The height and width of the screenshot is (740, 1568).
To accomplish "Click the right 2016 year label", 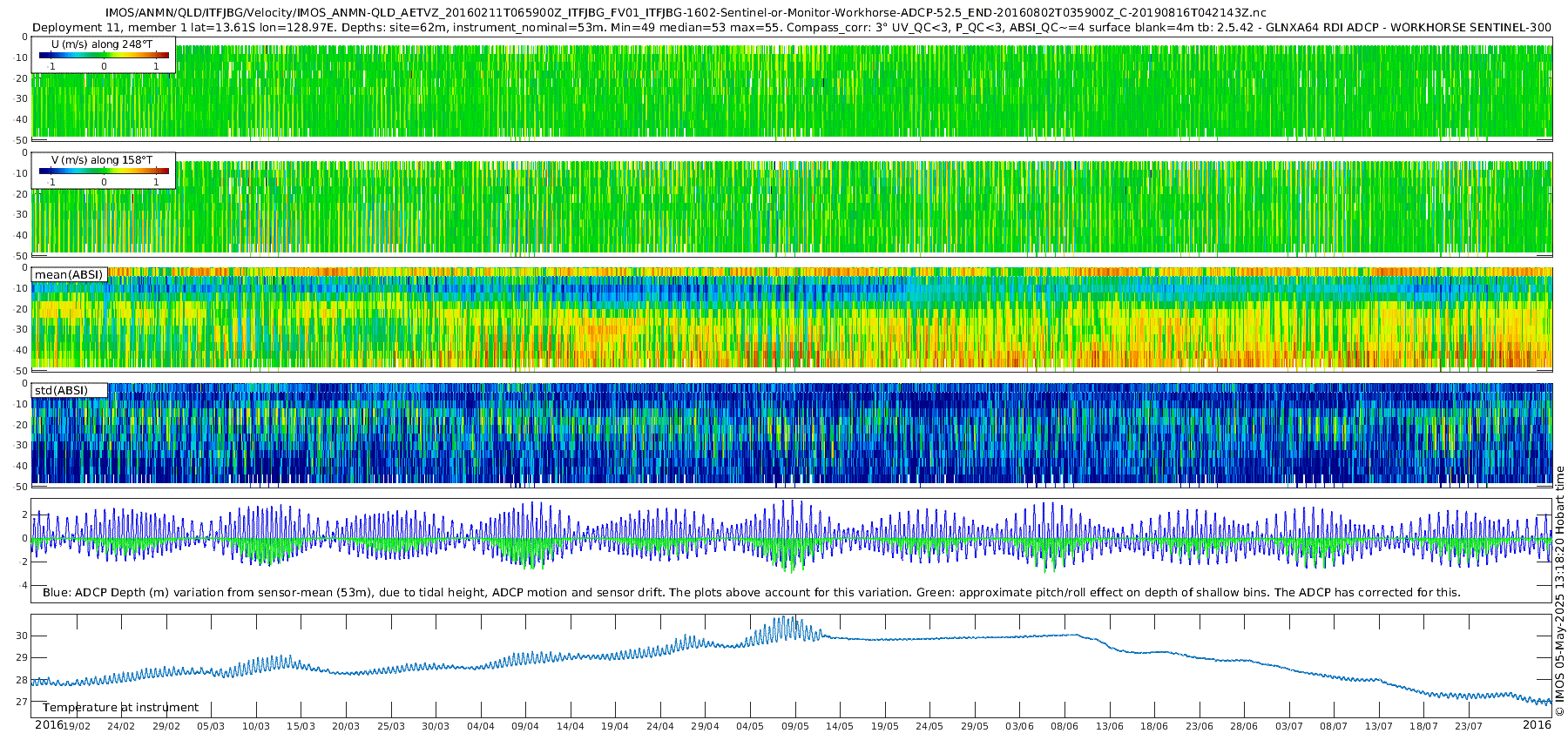I will (x=1537, y=724).
